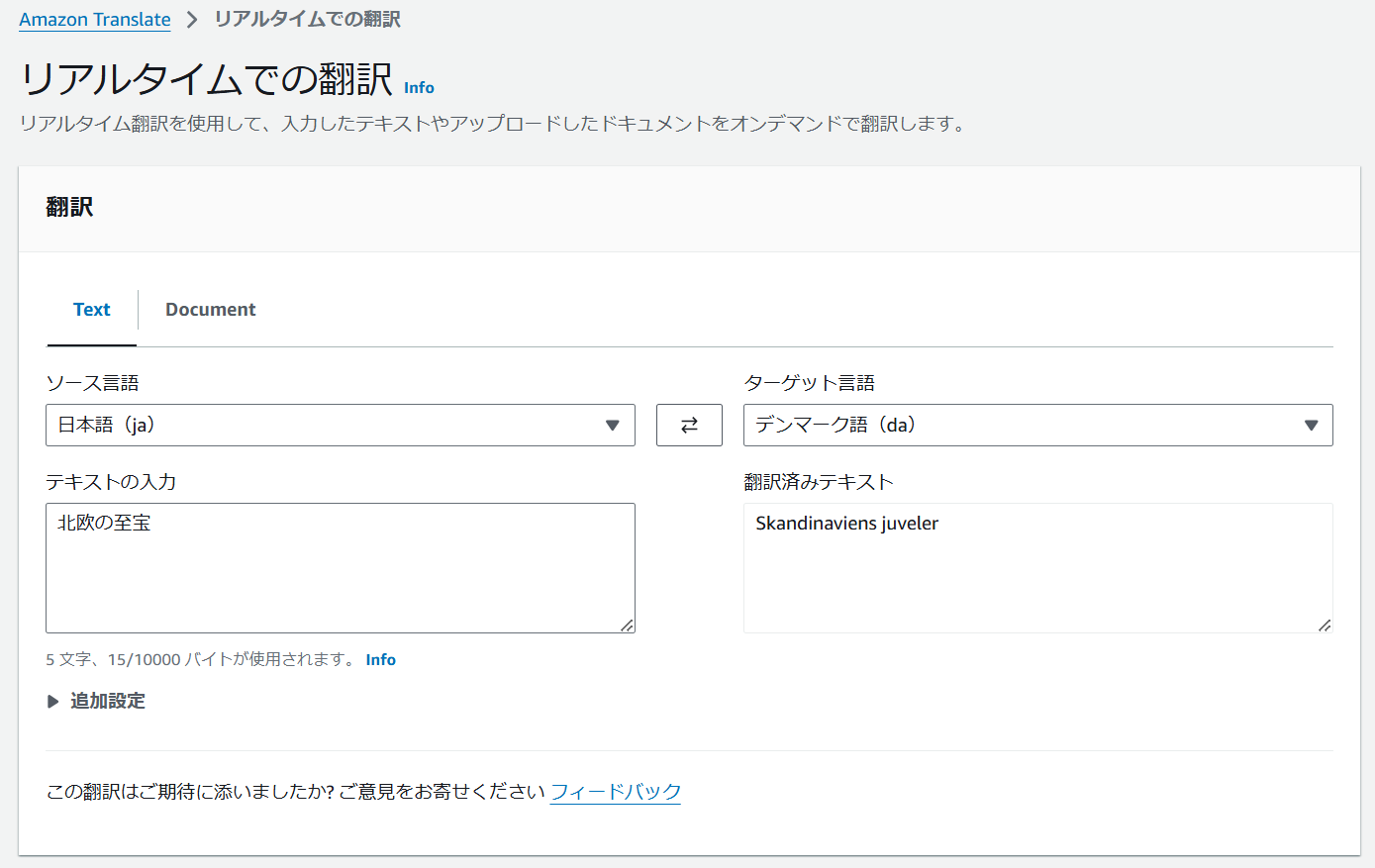1375x868 pixels.
Task: Open Info link next to page title
Action: point(419,87)
